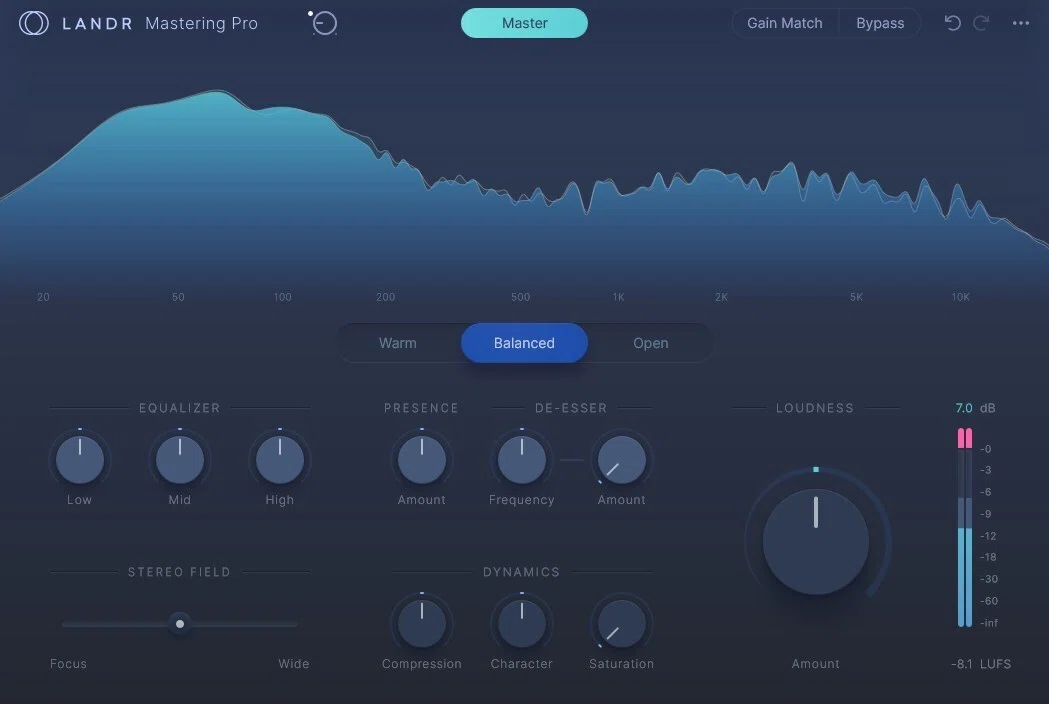Click the Focus label under Stereo Field

(x=68, y=664)
